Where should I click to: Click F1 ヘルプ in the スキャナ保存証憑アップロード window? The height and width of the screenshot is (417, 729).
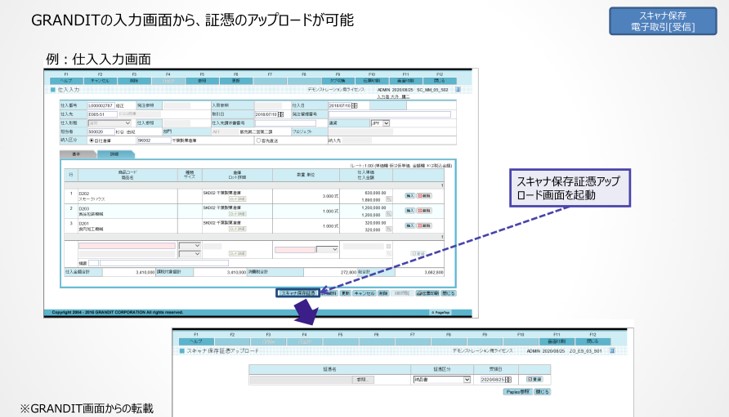pos(196,341)
